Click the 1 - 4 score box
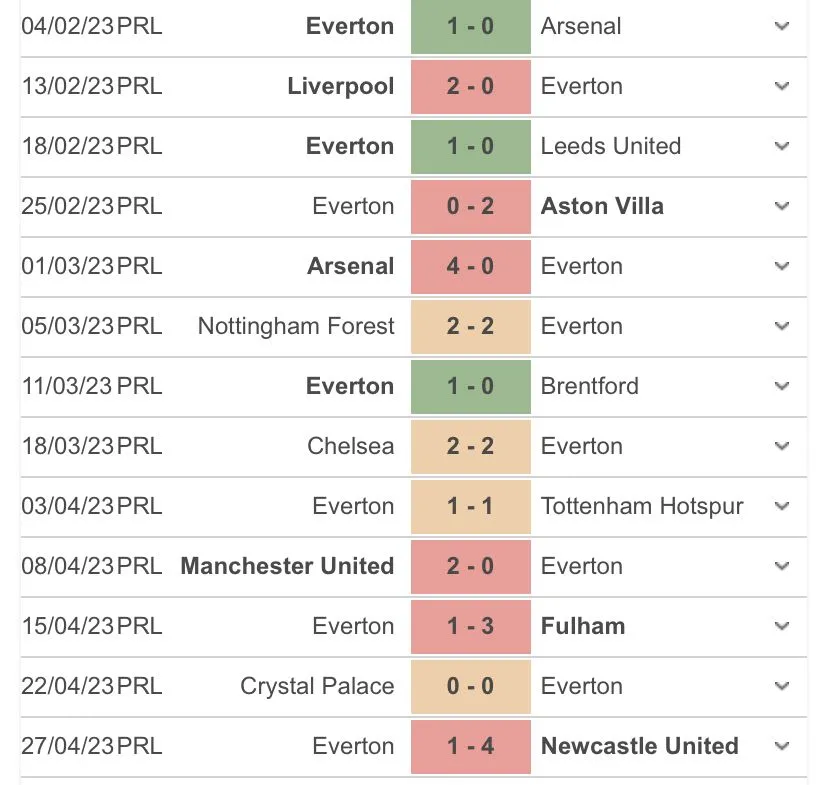828x785 pixels. 470,746
